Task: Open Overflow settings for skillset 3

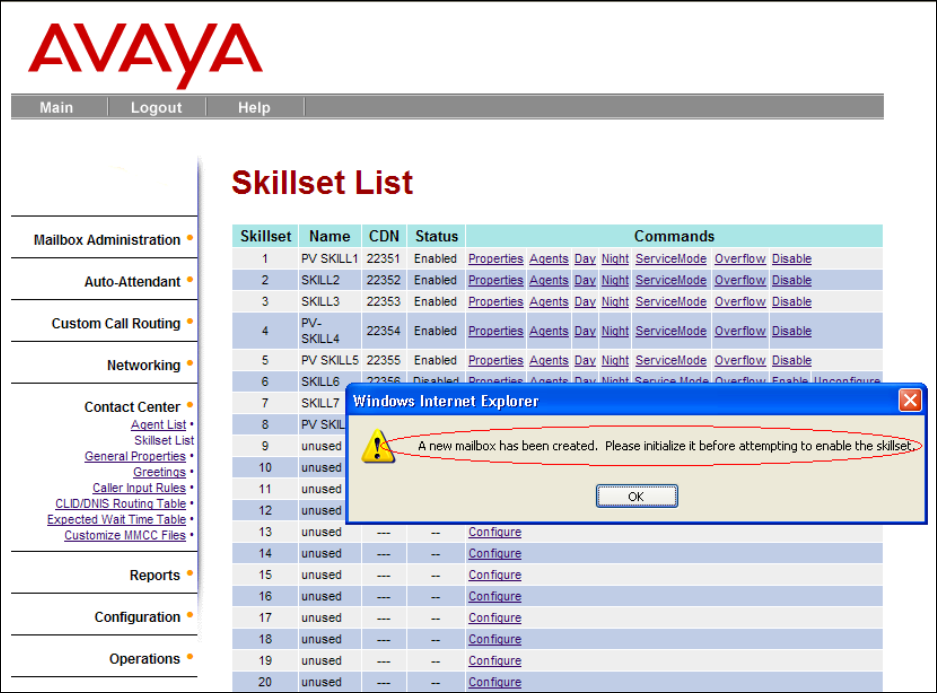Action: (x=740, y=302)
